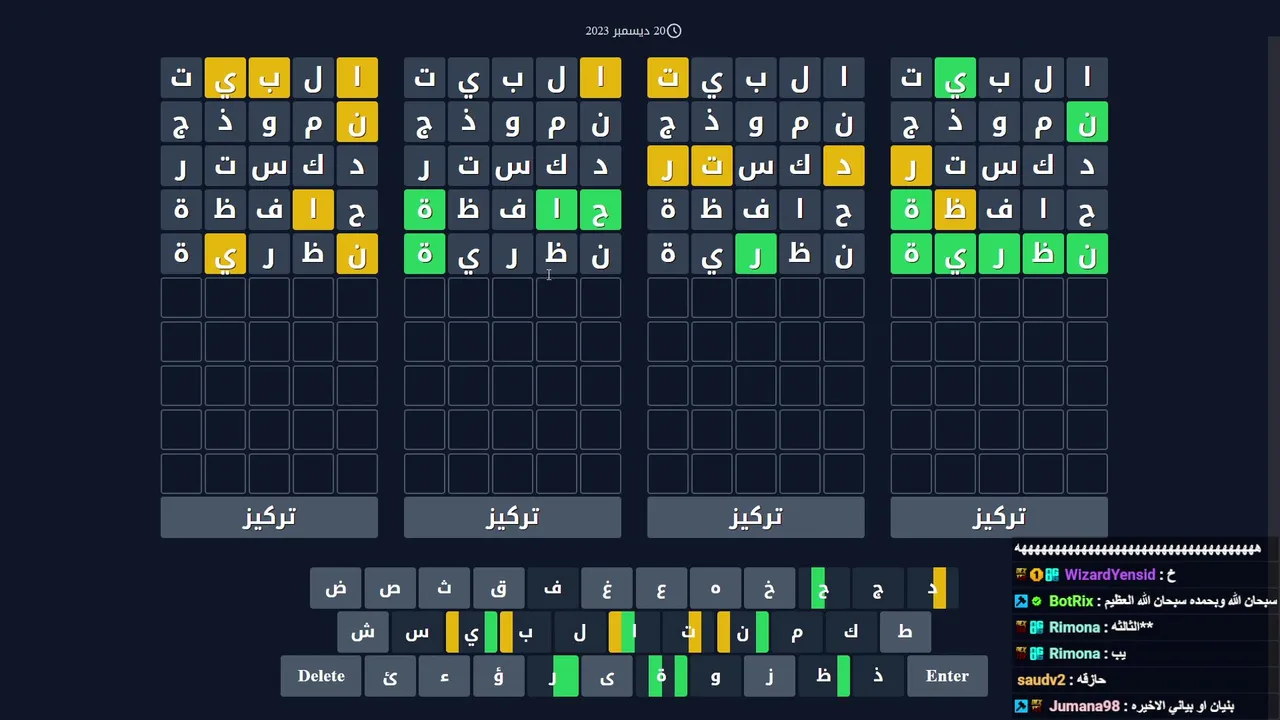The image size is (1280, 720).
Task: Click BotRix's username in the chat
Action: (x=1071, y=601)
